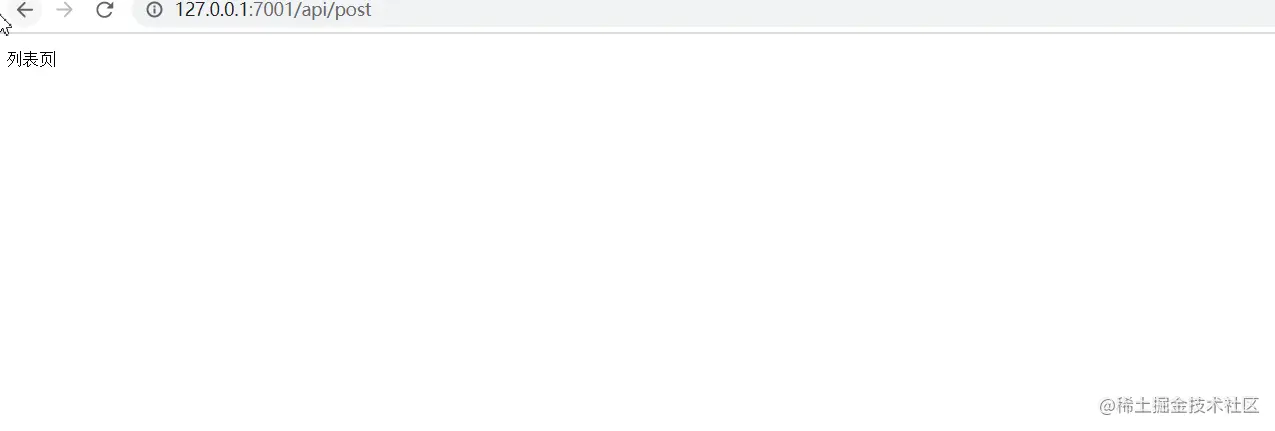Click empty space inside the address bar
The width and height of the screenshot is (1275, 431).
coord(800,10)
